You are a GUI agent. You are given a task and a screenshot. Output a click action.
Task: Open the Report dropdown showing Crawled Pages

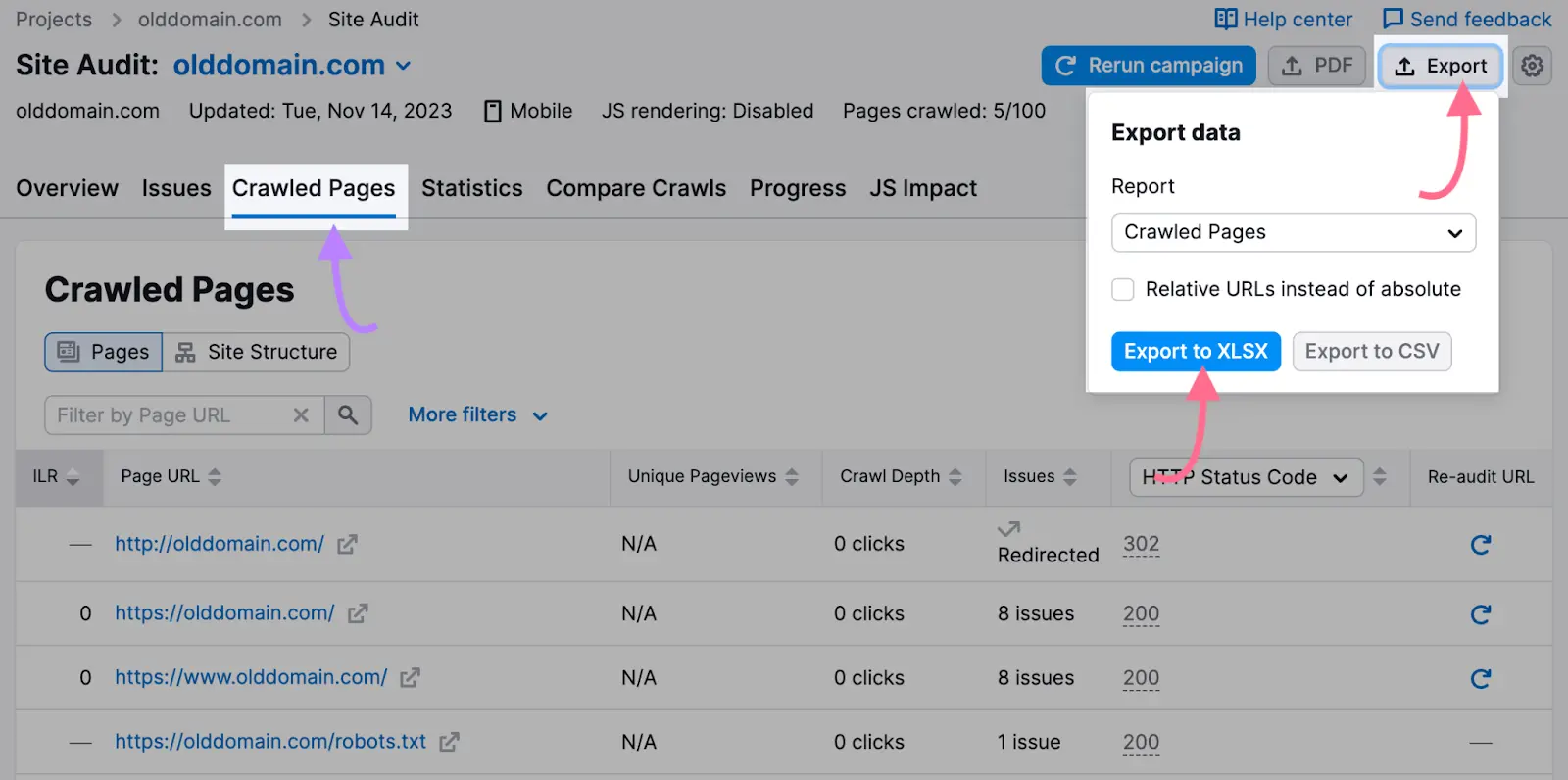(1293, 233)
